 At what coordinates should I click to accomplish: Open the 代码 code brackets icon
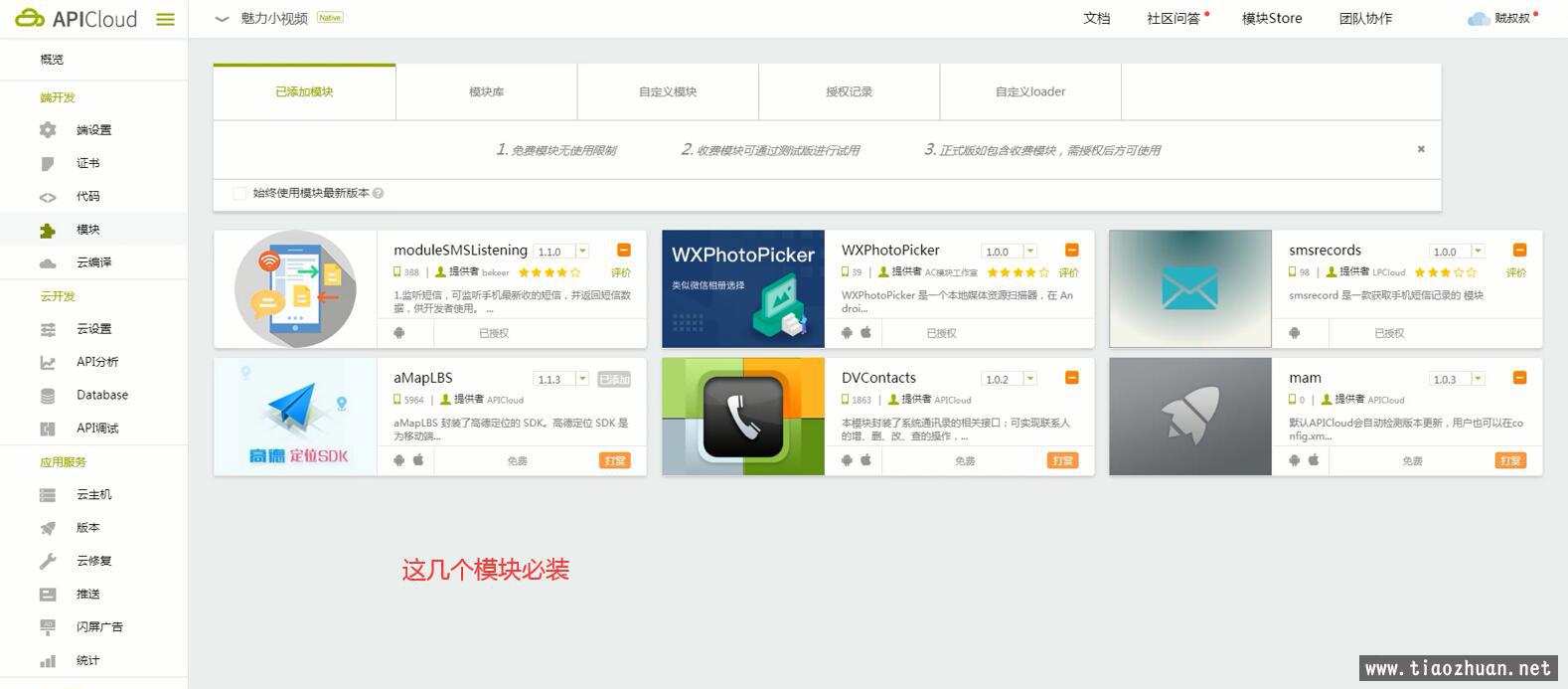(x=48, y=197)
